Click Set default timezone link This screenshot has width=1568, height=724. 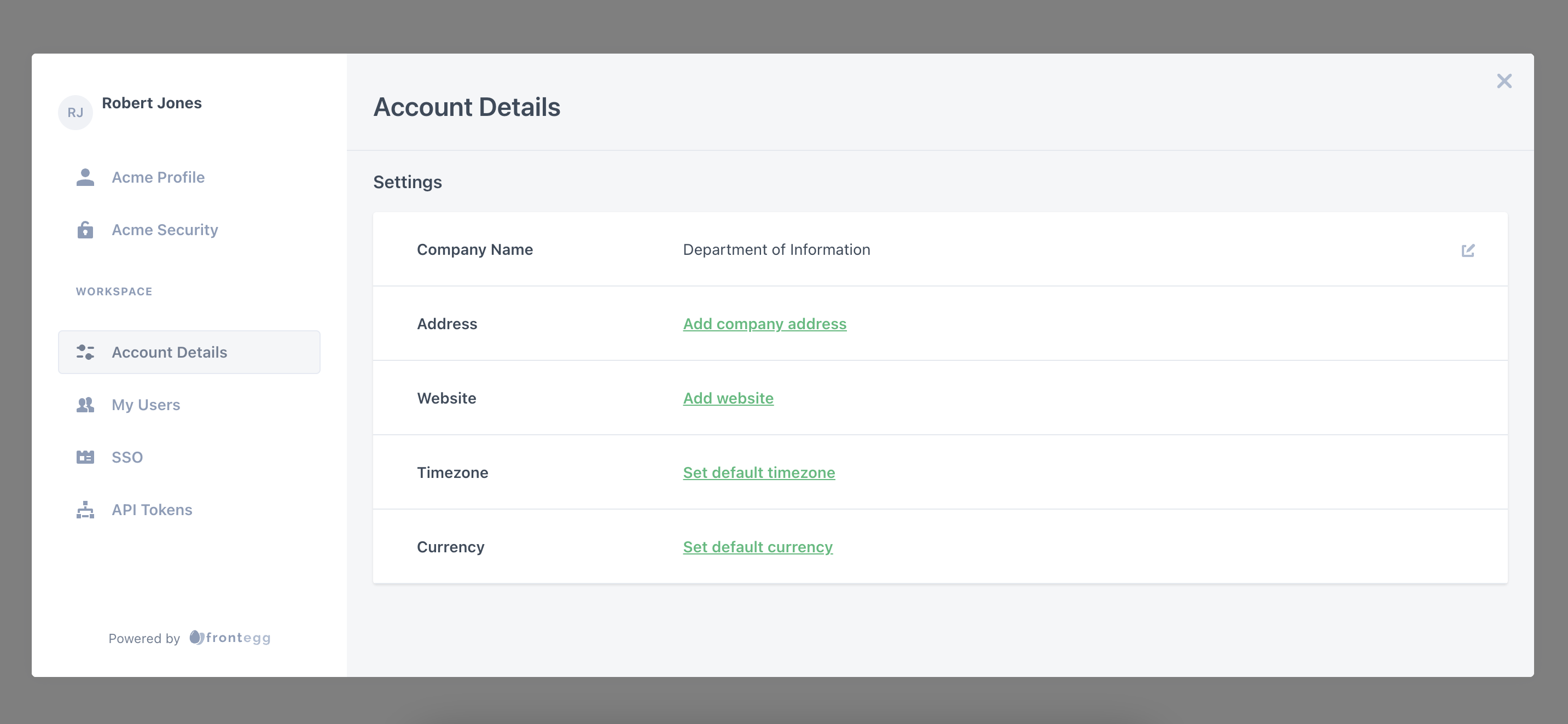pos(758,472)
